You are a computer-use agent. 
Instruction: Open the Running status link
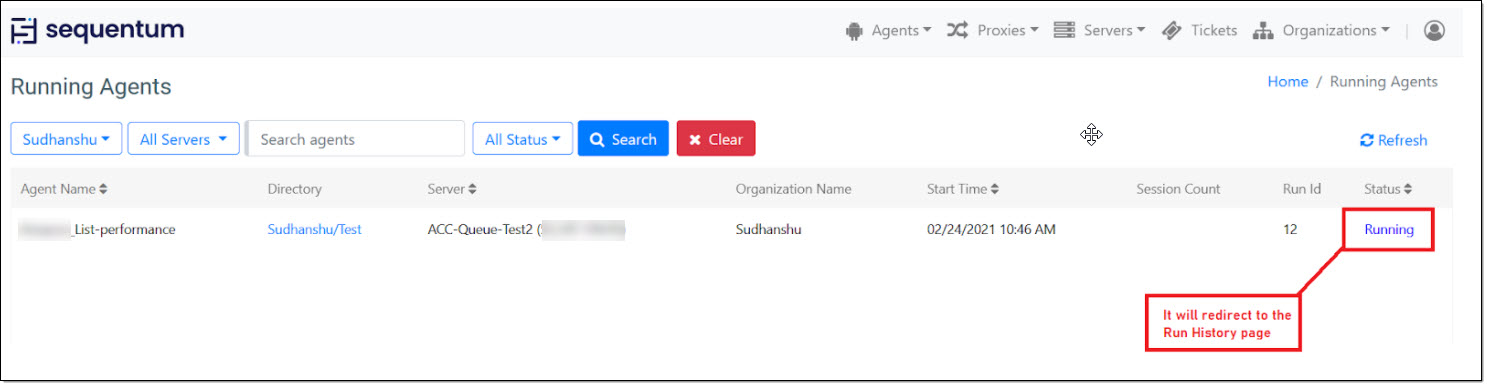pyautogui.click(x=1389, y=229)
